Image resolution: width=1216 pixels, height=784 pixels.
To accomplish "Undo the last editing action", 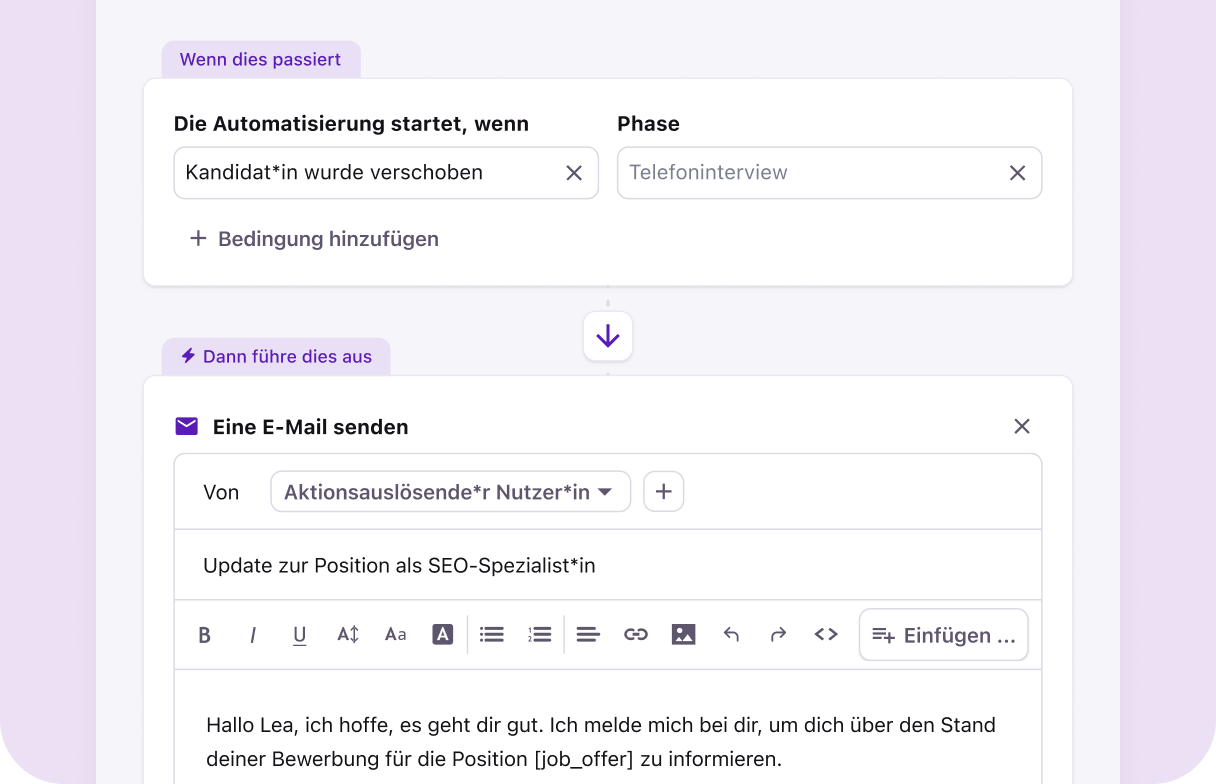I will (731, 634).
